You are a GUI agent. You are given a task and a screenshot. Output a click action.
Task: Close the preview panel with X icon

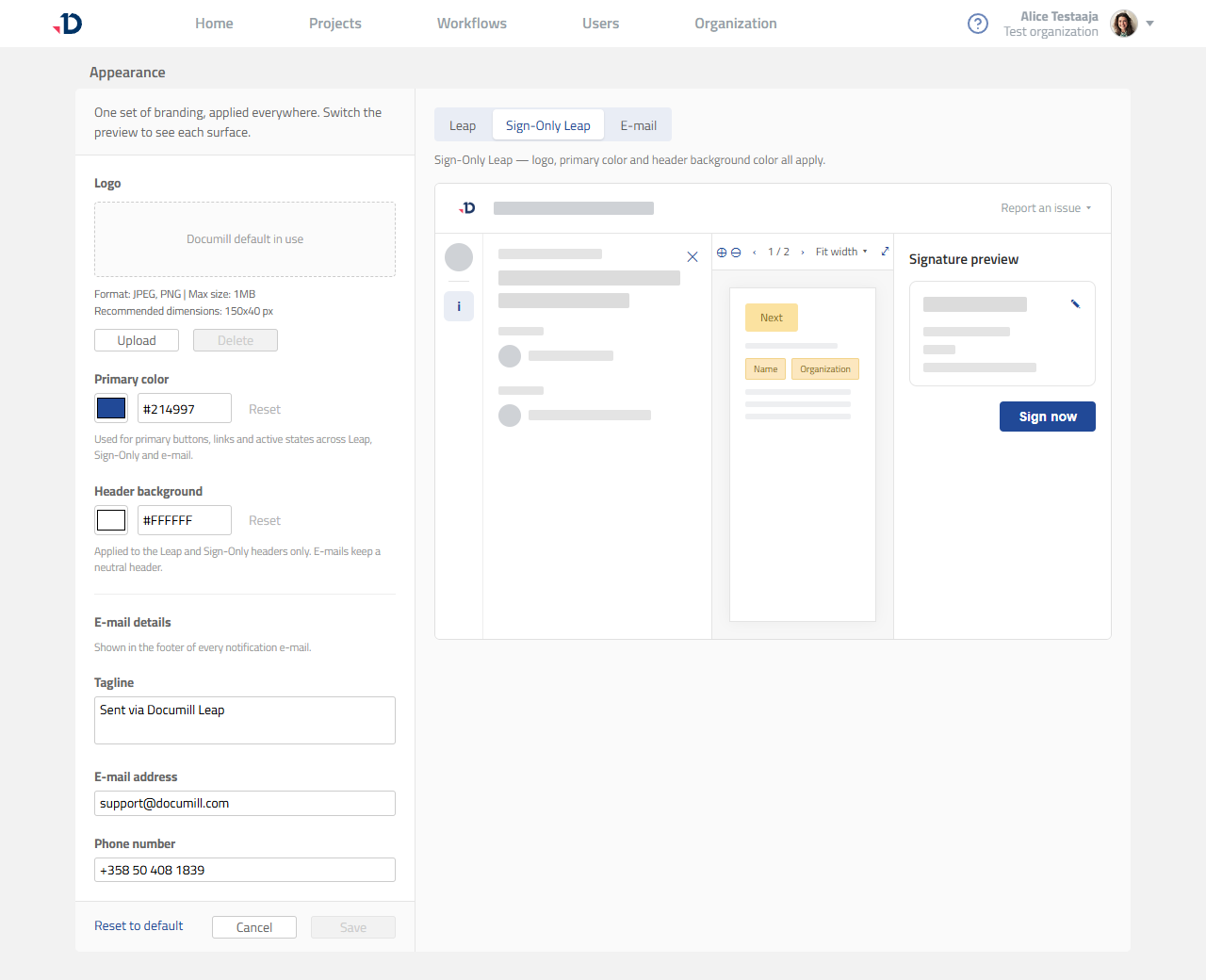pos(693,257)
